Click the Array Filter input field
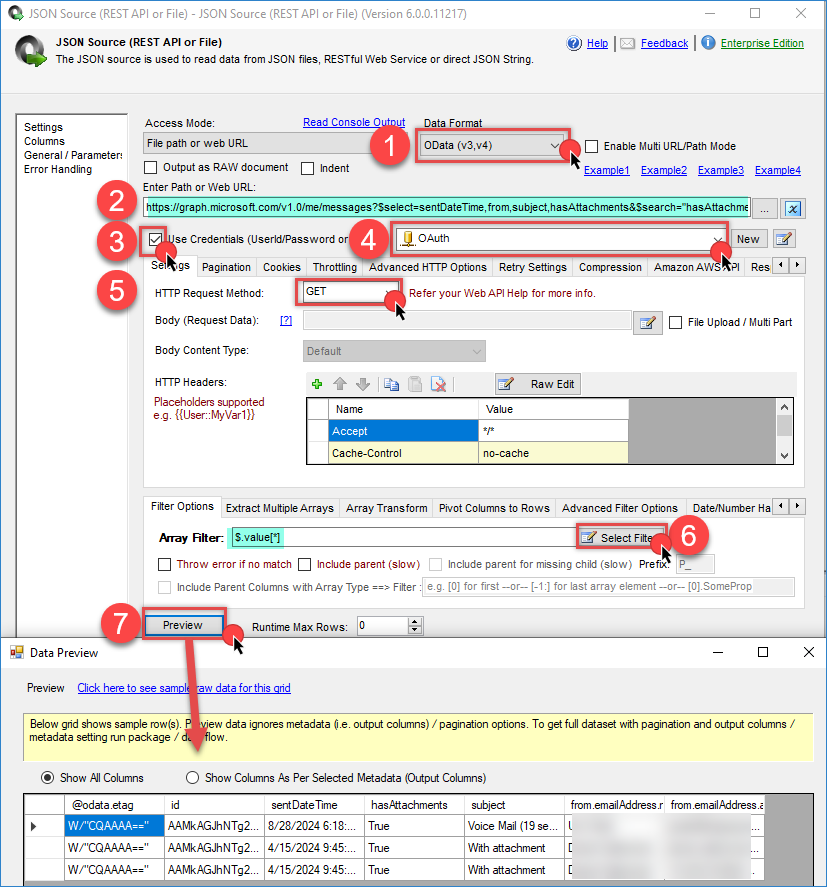827x887 pixels. coord(400,537)
